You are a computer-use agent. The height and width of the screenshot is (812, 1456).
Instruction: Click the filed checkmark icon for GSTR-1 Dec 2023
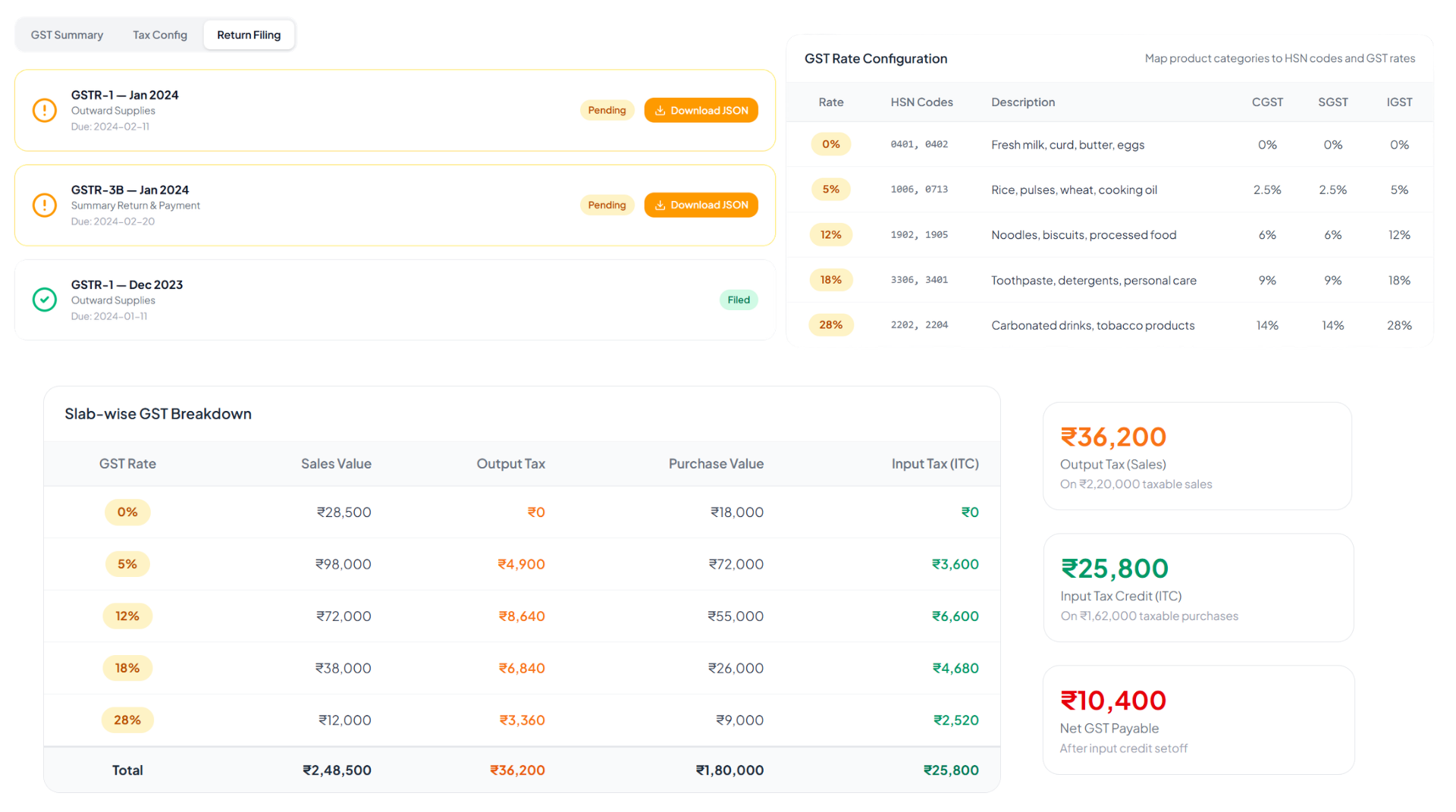click(x=45, y=300)
